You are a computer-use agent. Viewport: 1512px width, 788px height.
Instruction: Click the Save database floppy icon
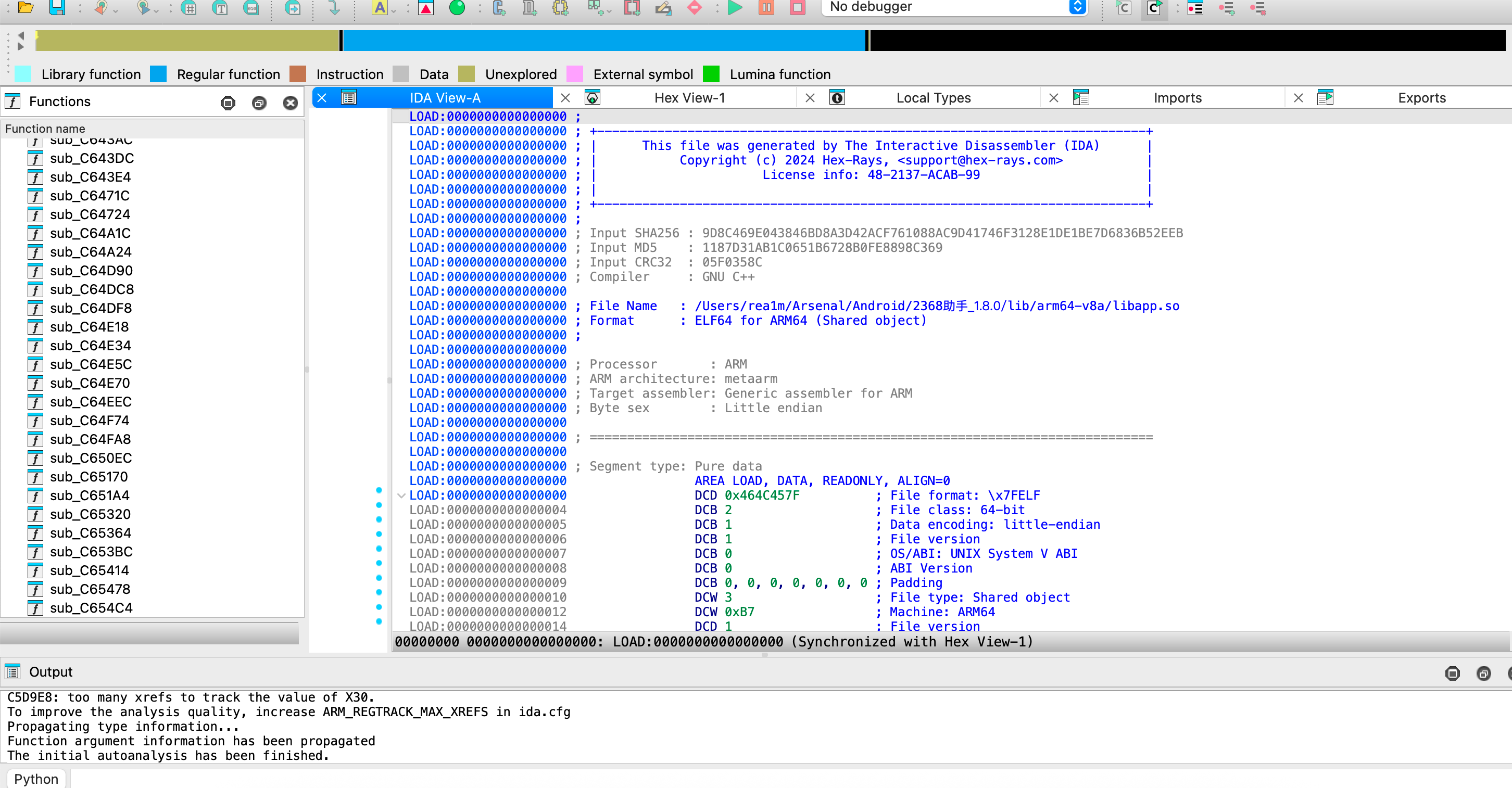tap(57, 8)
